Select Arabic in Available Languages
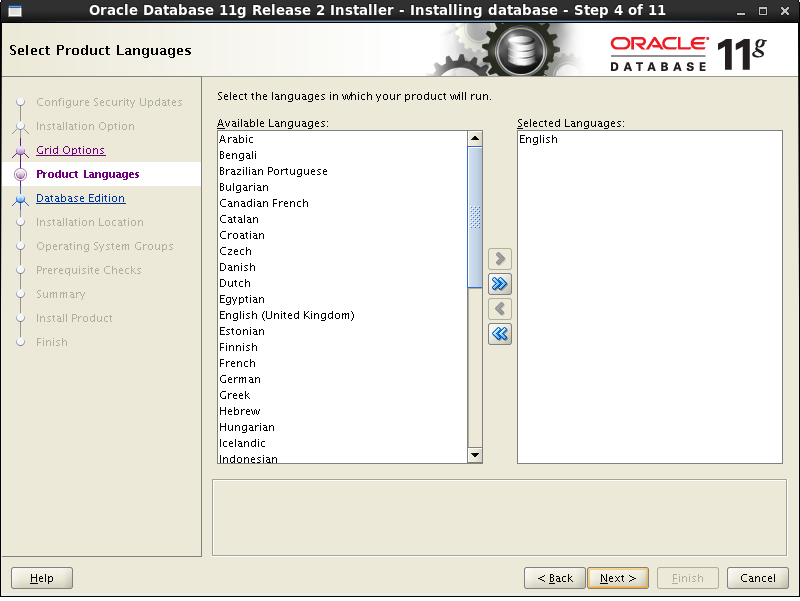The height and width of the screenshot is (601, 800). (x=342, y=139)
